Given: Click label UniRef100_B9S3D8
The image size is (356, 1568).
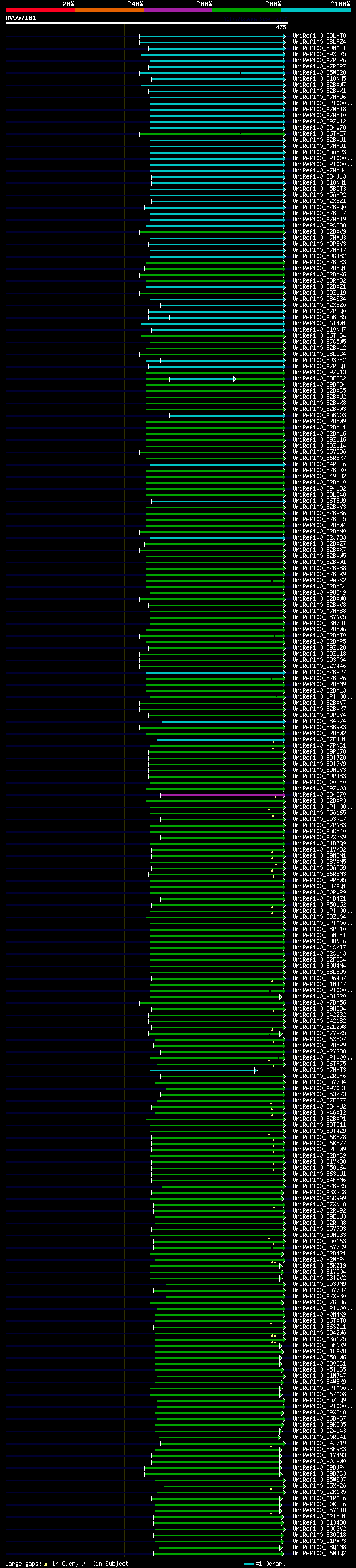Looking at the screenshot, I should [x=319, y=226].
